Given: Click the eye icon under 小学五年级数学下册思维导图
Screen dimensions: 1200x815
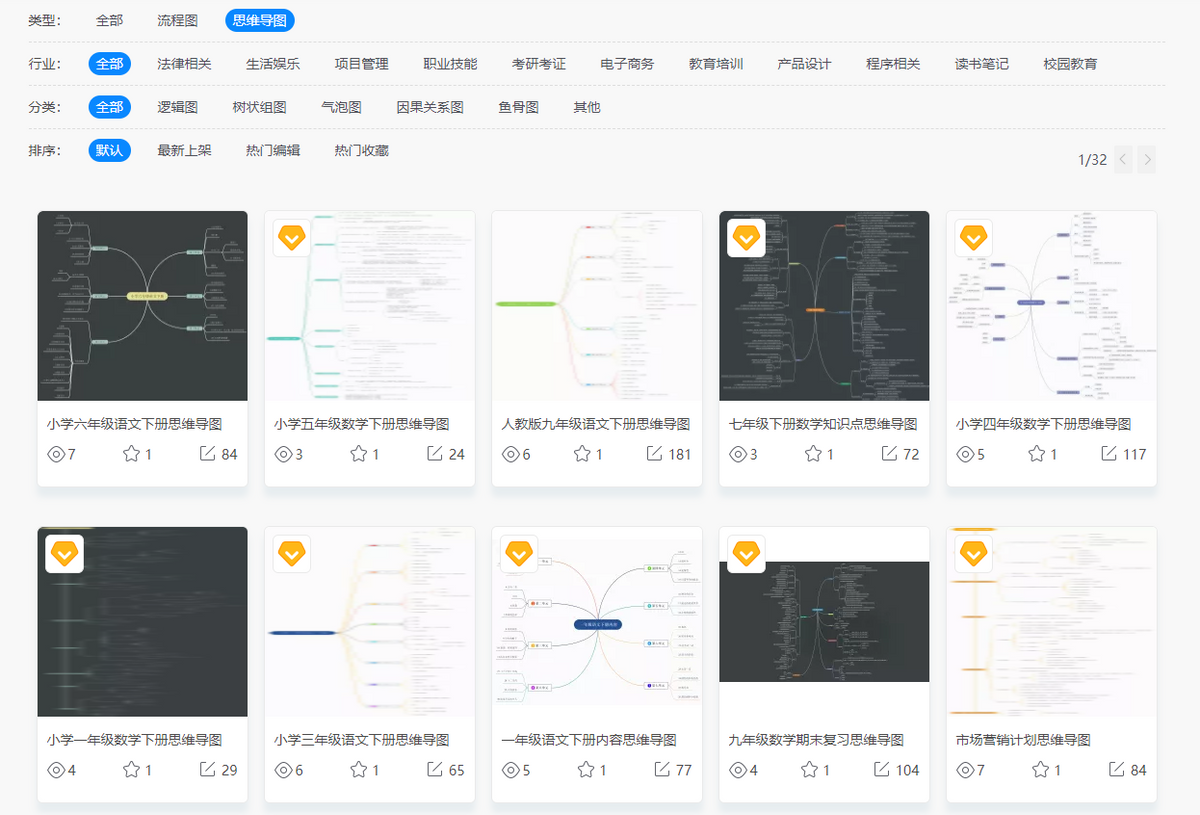Looking at the screenshot, I should click(x=282, y=453).
